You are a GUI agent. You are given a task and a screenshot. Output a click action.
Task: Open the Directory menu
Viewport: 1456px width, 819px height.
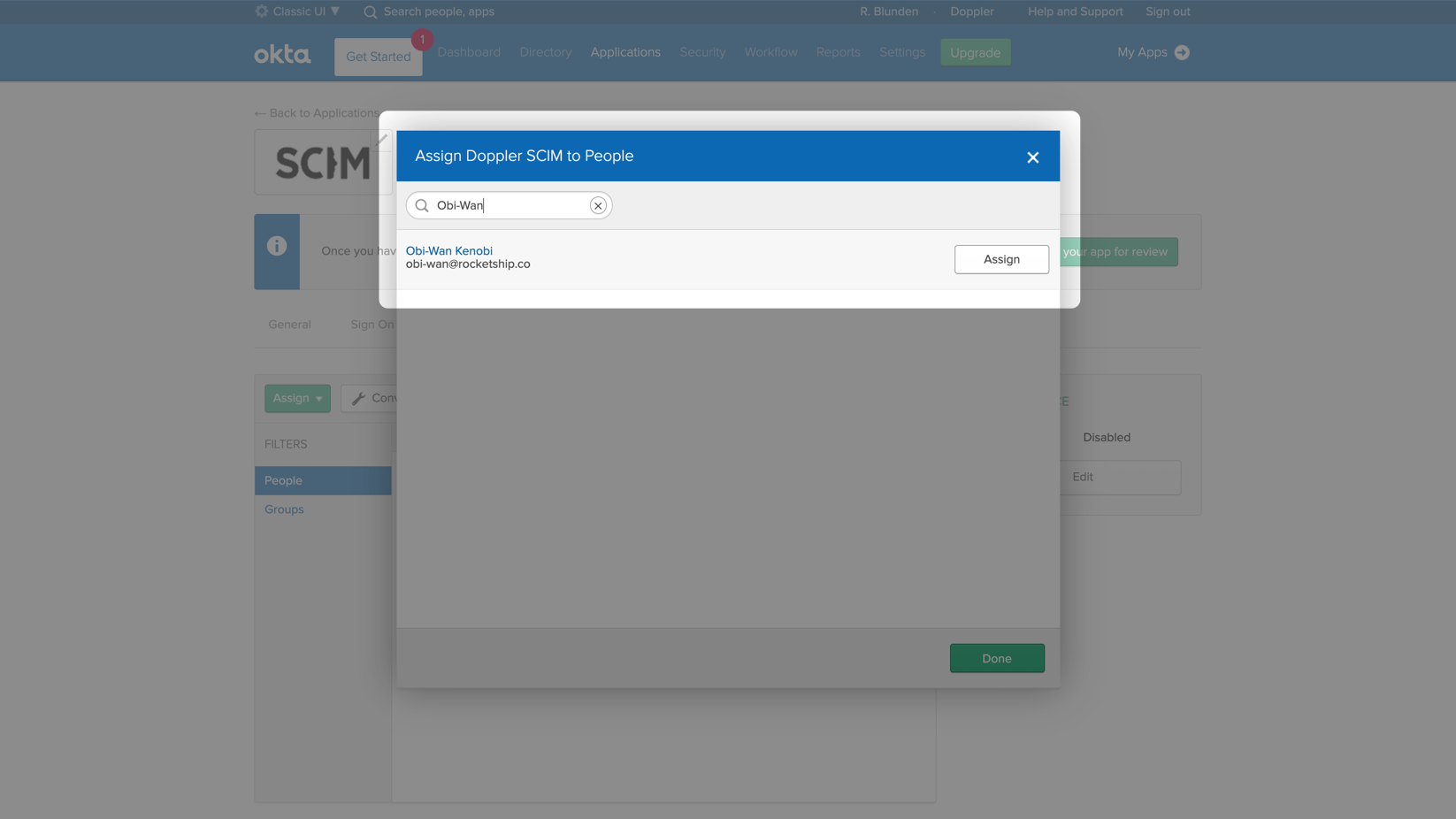(546, 52)
